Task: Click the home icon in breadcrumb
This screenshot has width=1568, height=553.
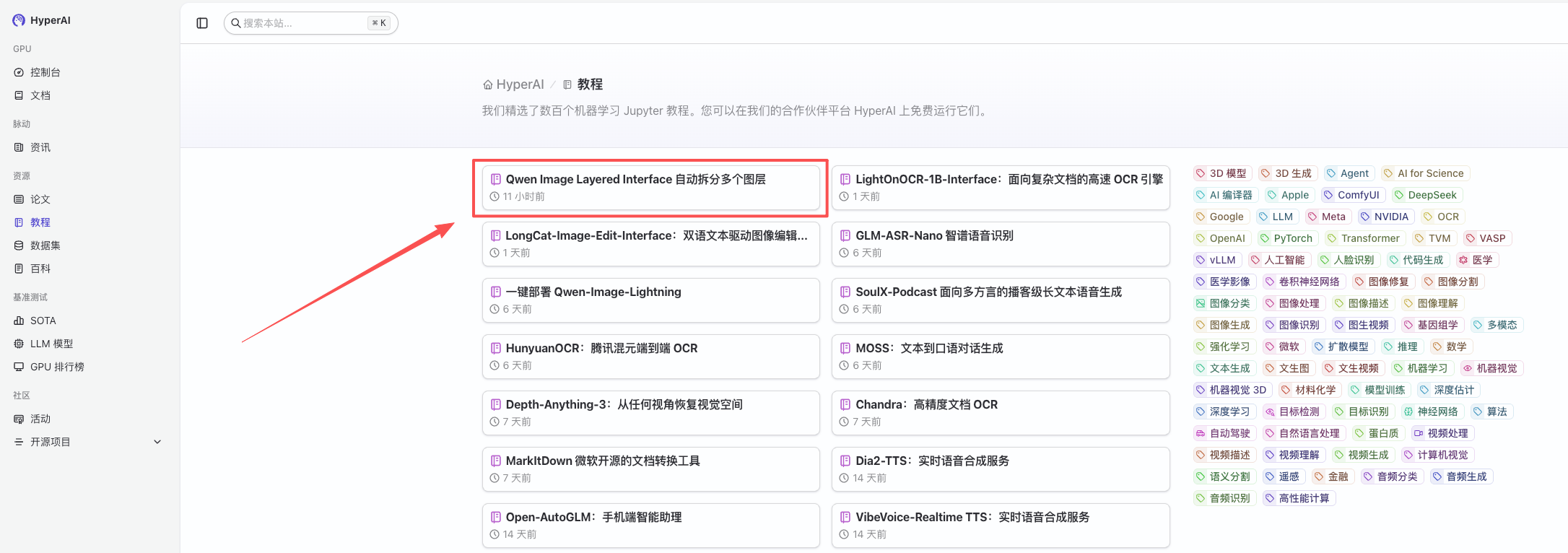Action: coord(488,84)
